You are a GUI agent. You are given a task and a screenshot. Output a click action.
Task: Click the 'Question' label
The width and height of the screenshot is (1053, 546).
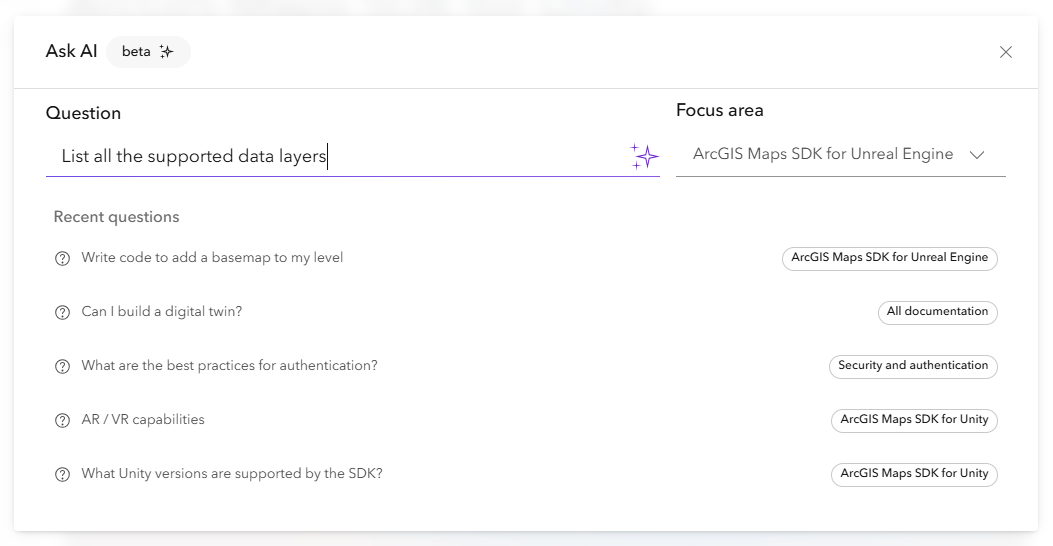(83, 113)
